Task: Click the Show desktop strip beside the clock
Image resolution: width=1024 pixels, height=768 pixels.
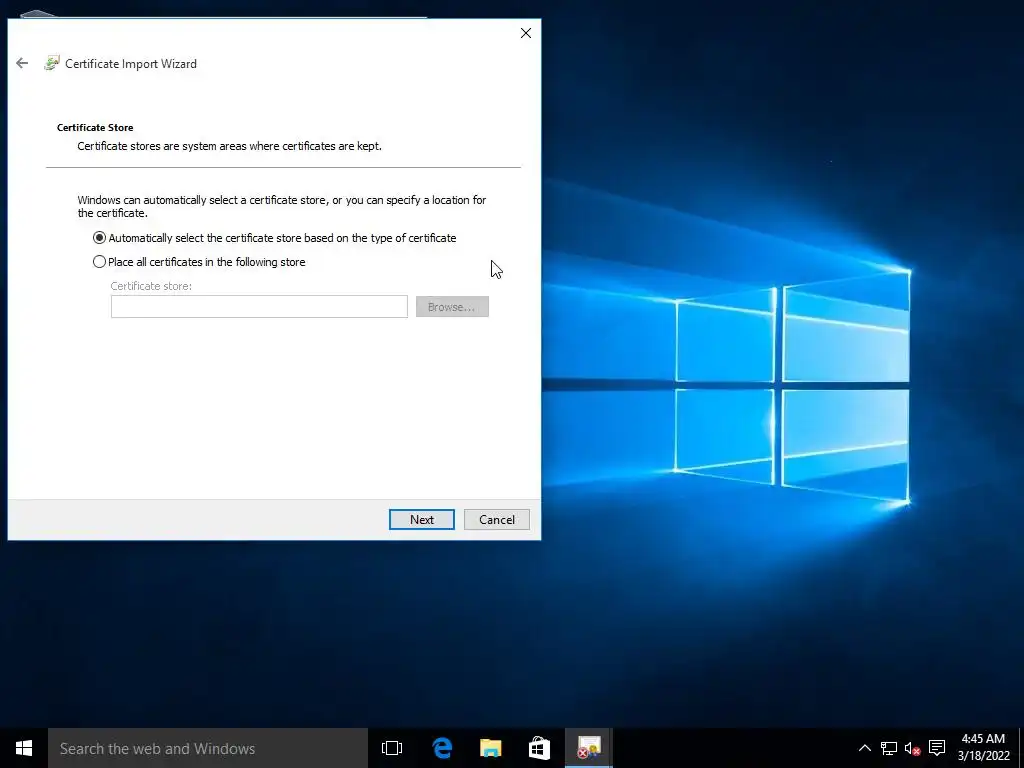Action: click(1021, 748)
